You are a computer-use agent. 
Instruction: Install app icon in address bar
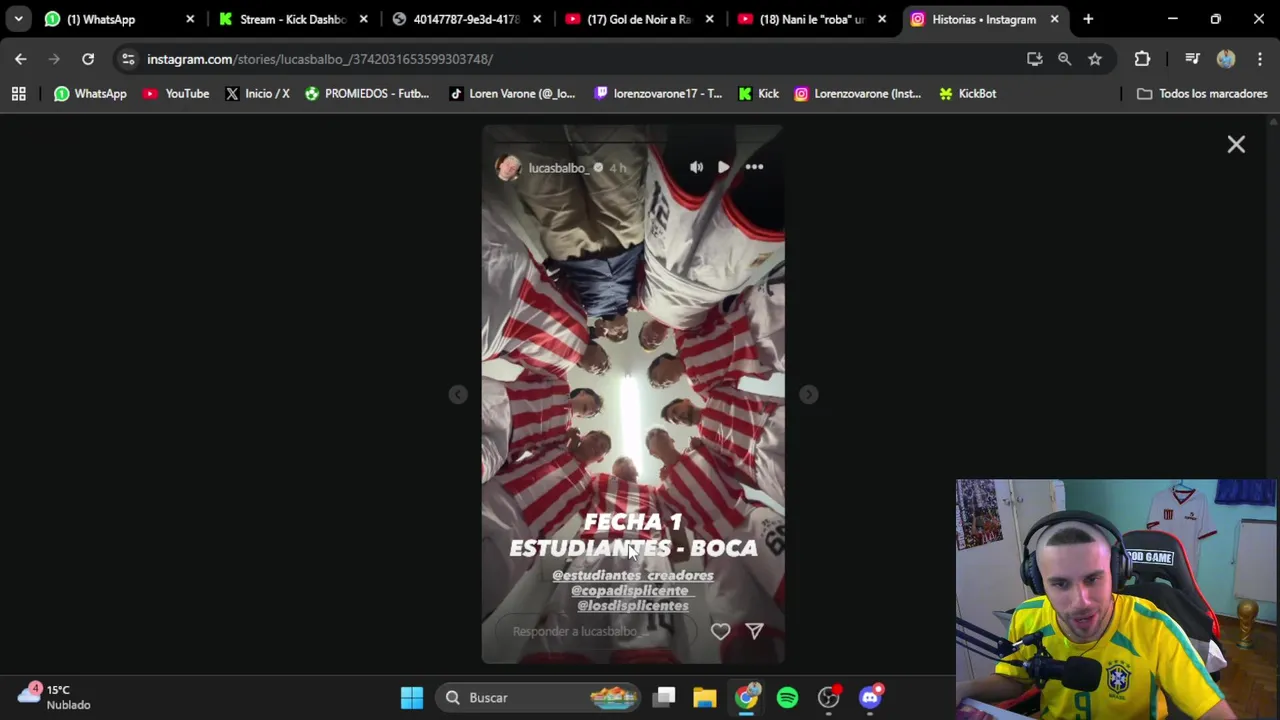coord(1035,59)
